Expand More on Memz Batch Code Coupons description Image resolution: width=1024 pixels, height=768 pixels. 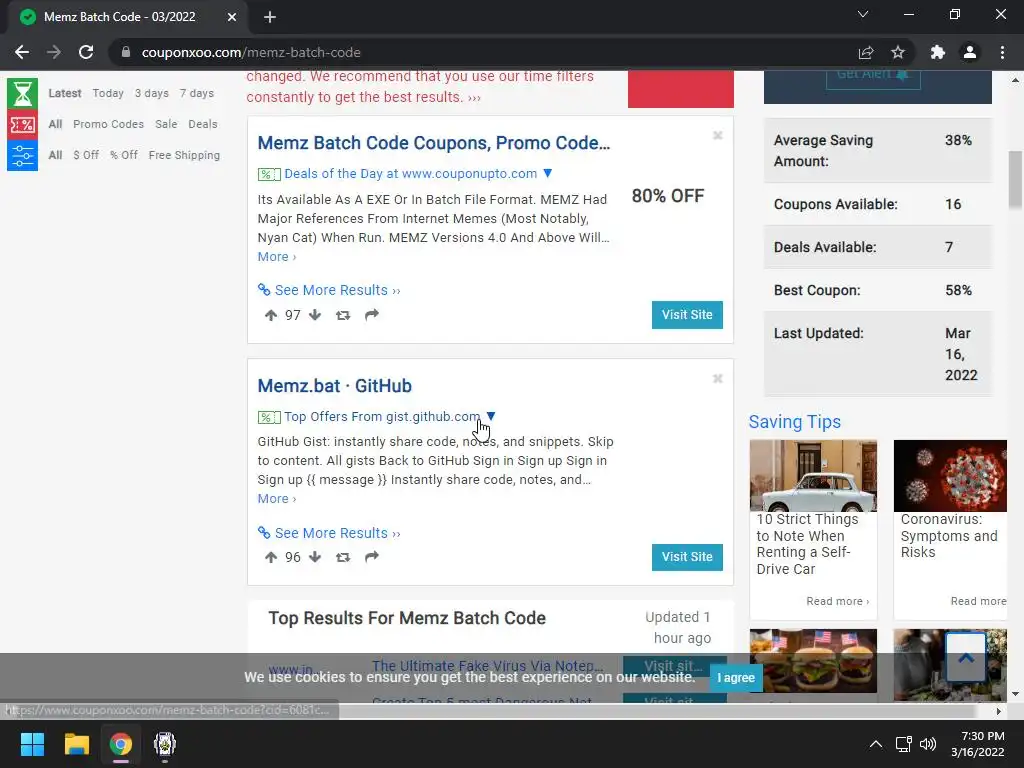[x=277, y=257]
